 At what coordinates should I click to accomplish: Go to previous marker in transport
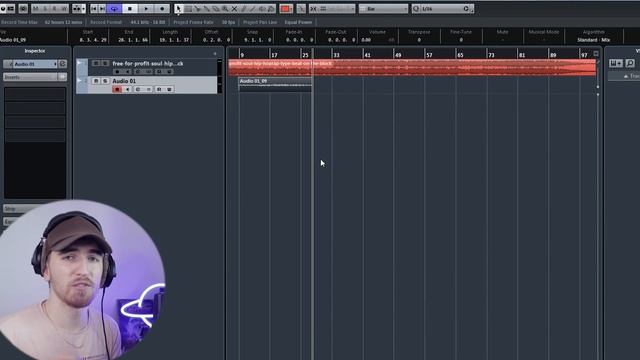(x=94, y=9)
